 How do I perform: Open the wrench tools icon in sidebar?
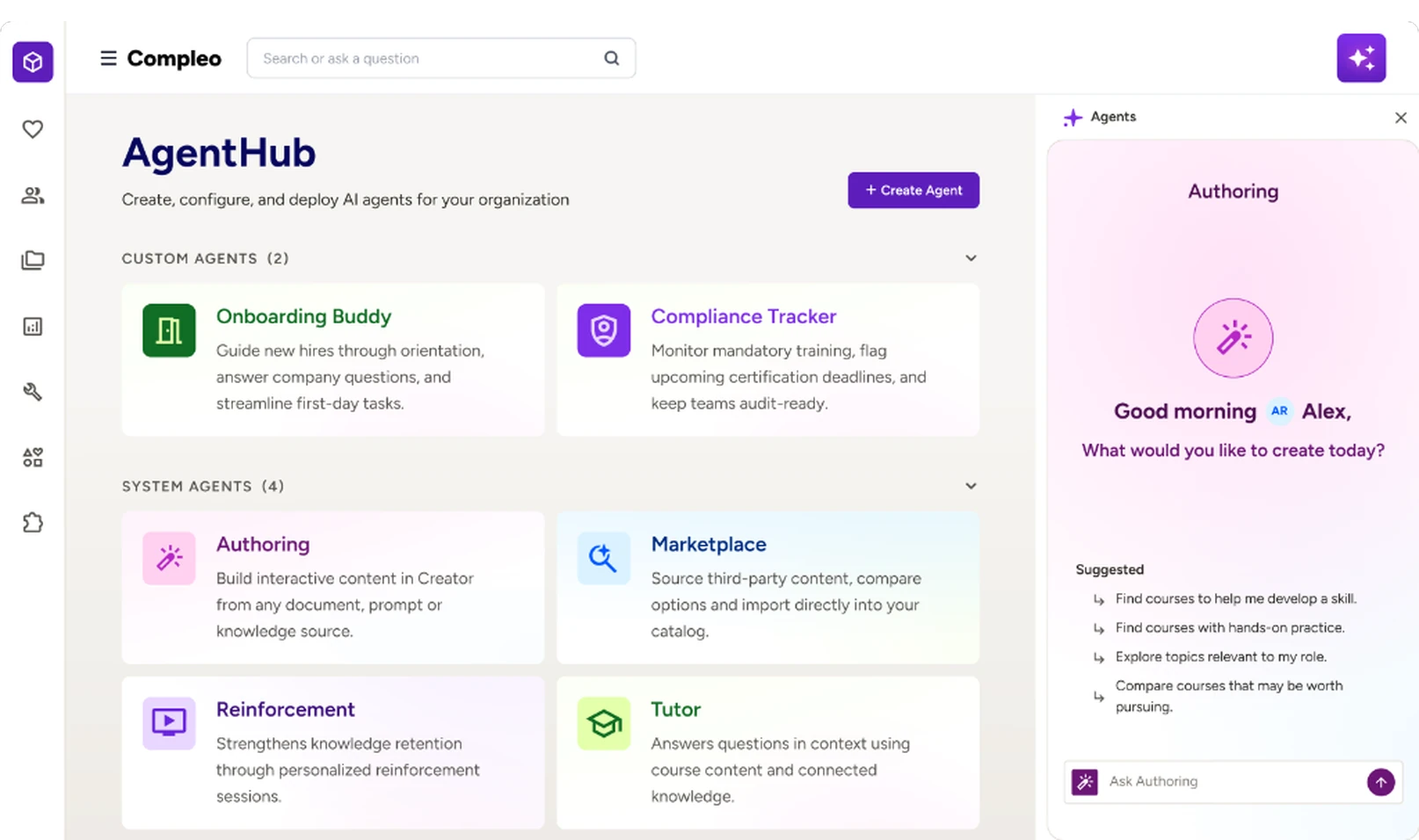pyautogui.click(x=33, y=392)
